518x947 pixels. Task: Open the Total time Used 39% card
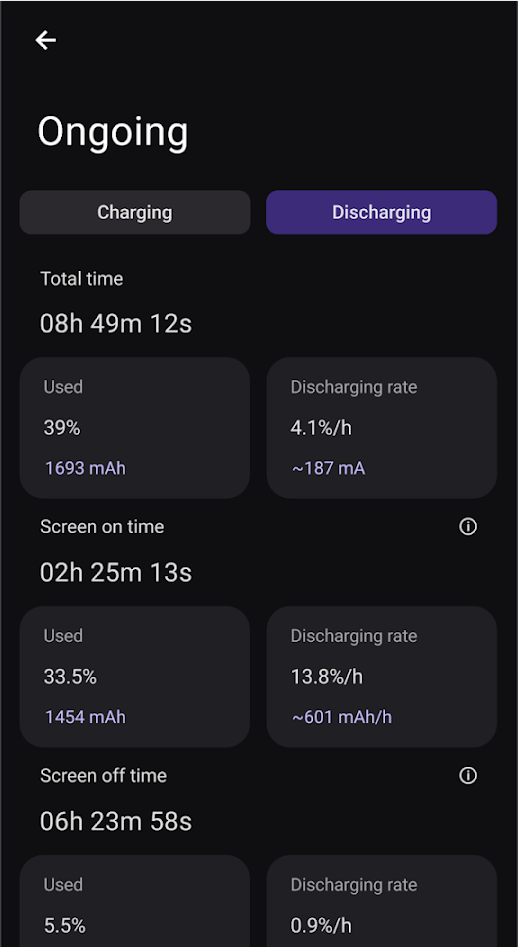pos(135,428)
